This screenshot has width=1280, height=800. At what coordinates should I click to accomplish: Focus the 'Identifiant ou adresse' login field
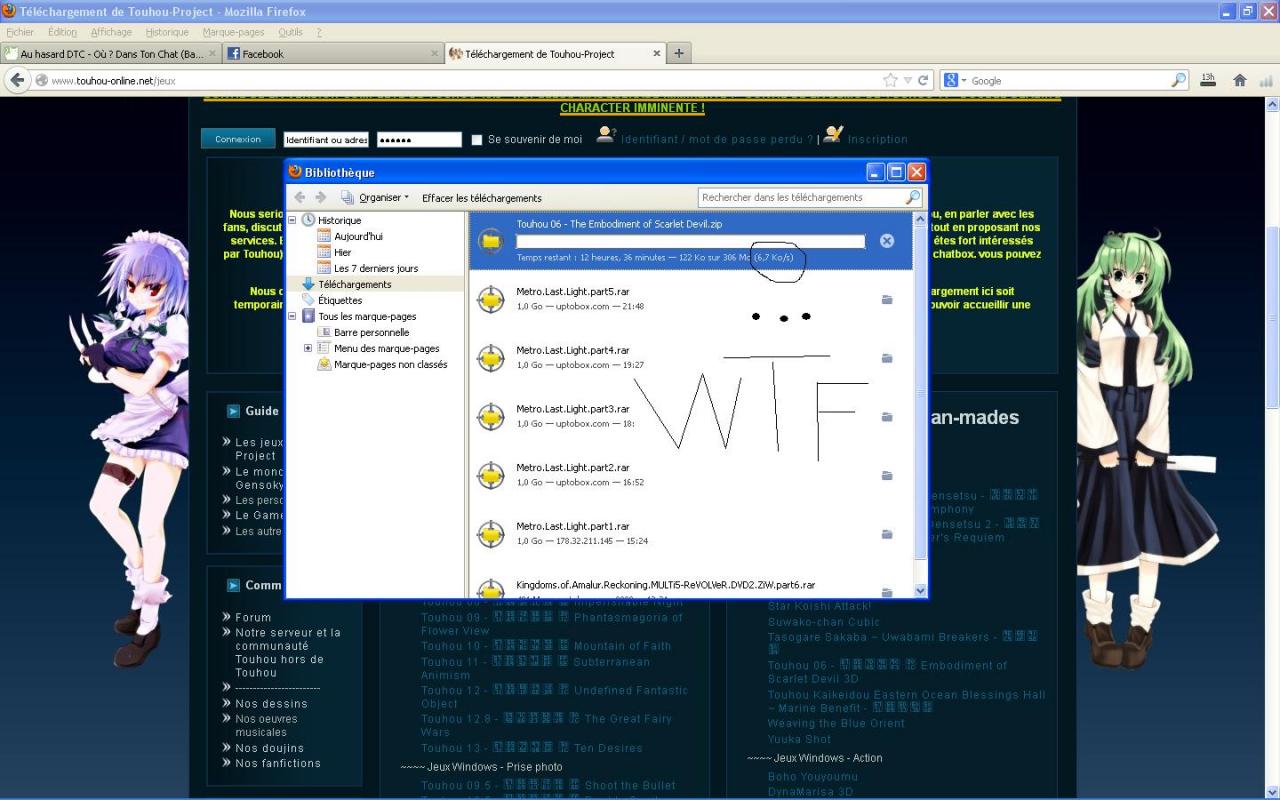326,140
